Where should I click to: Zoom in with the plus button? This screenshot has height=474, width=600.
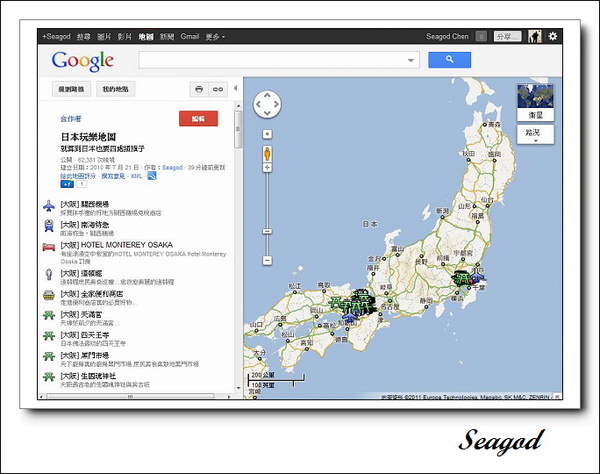267,168
